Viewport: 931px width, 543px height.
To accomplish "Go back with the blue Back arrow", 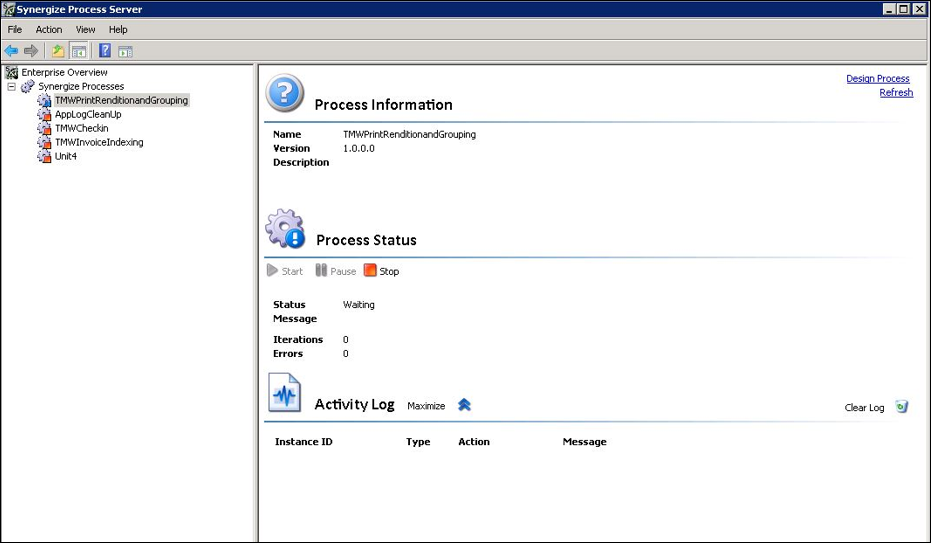I will (x=11, y=51).
